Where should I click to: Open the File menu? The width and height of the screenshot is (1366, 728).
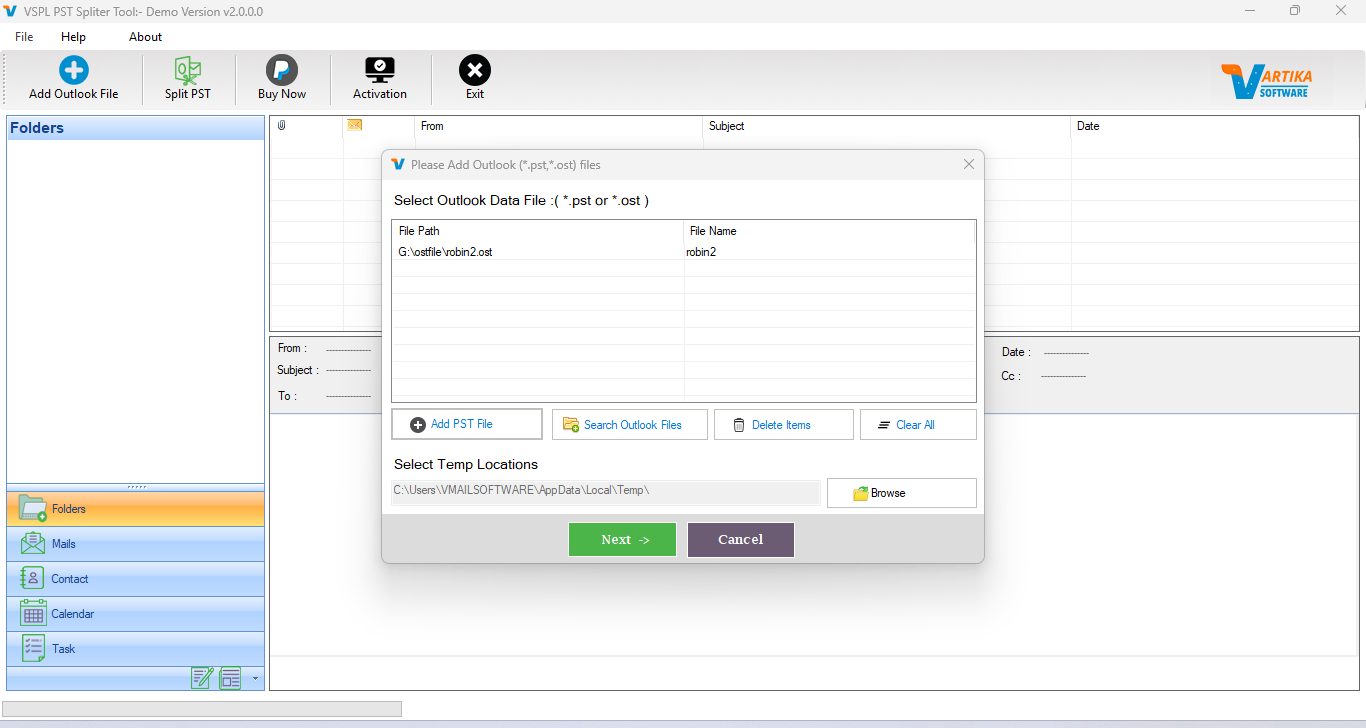coord(23,36)
